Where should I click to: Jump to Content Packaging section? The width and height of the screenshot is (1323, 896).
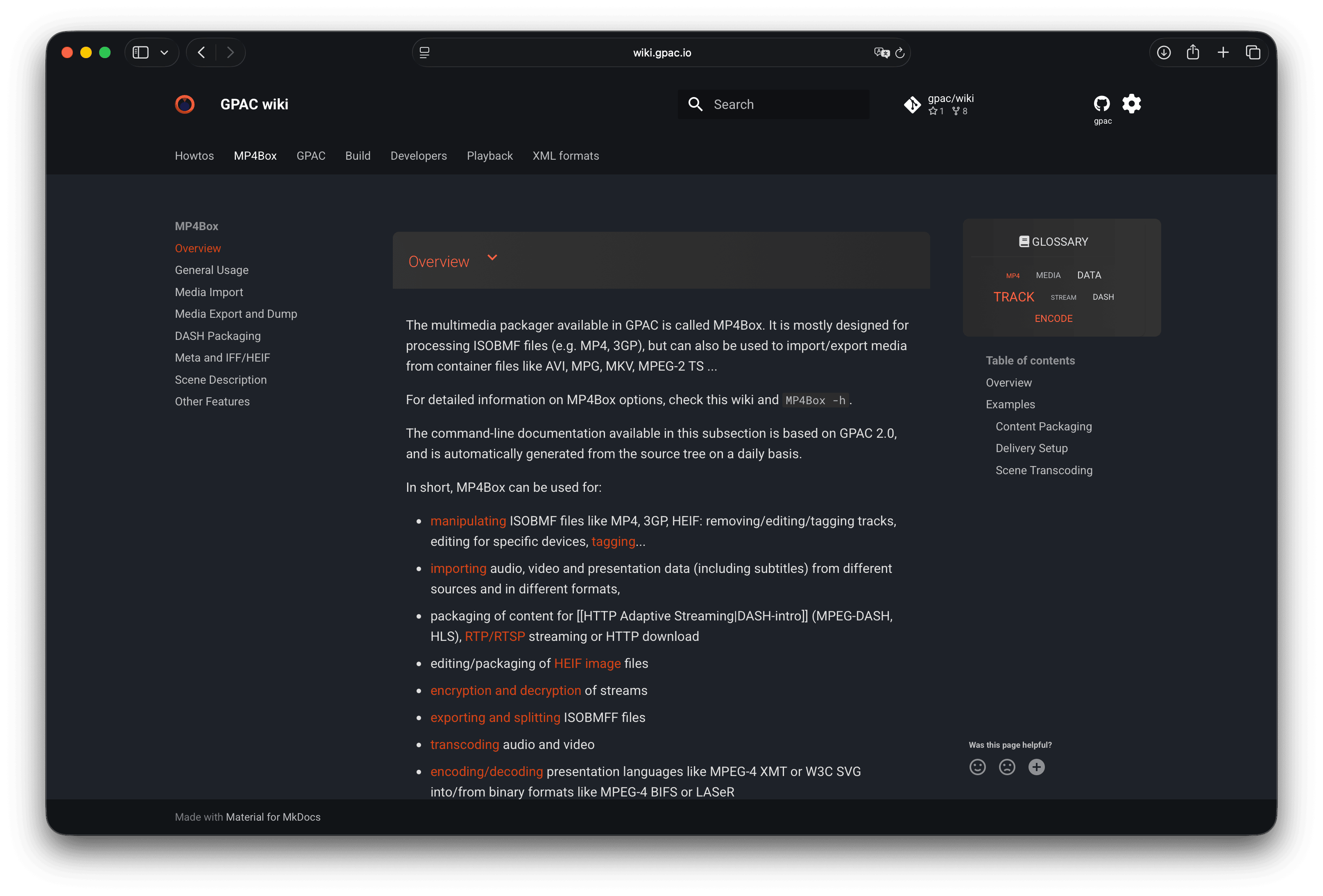pyautogui.click(x=1044, y=426)
